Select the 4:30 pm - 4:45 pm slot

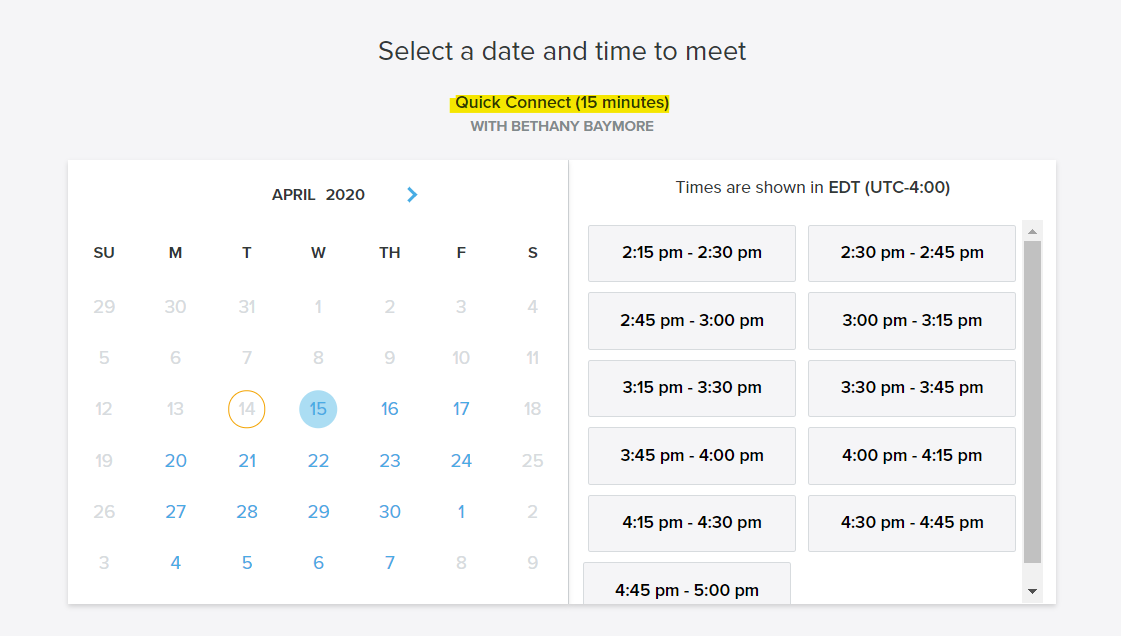[911, 522]
